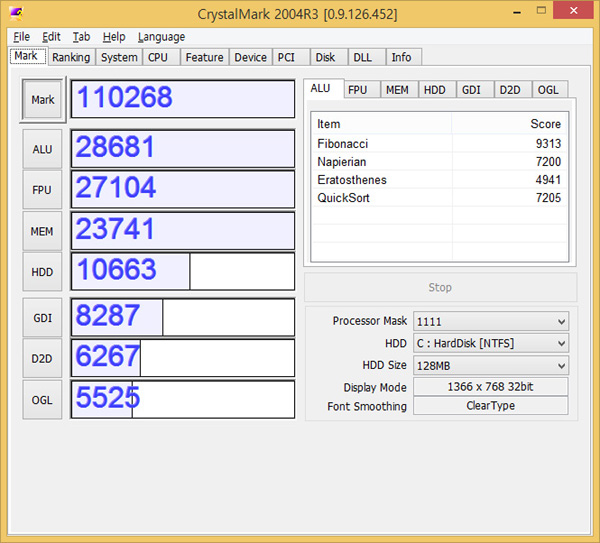The image size is (600, 543).
Task: Click the OGL score bar 5525
Action: pos(183,399)
